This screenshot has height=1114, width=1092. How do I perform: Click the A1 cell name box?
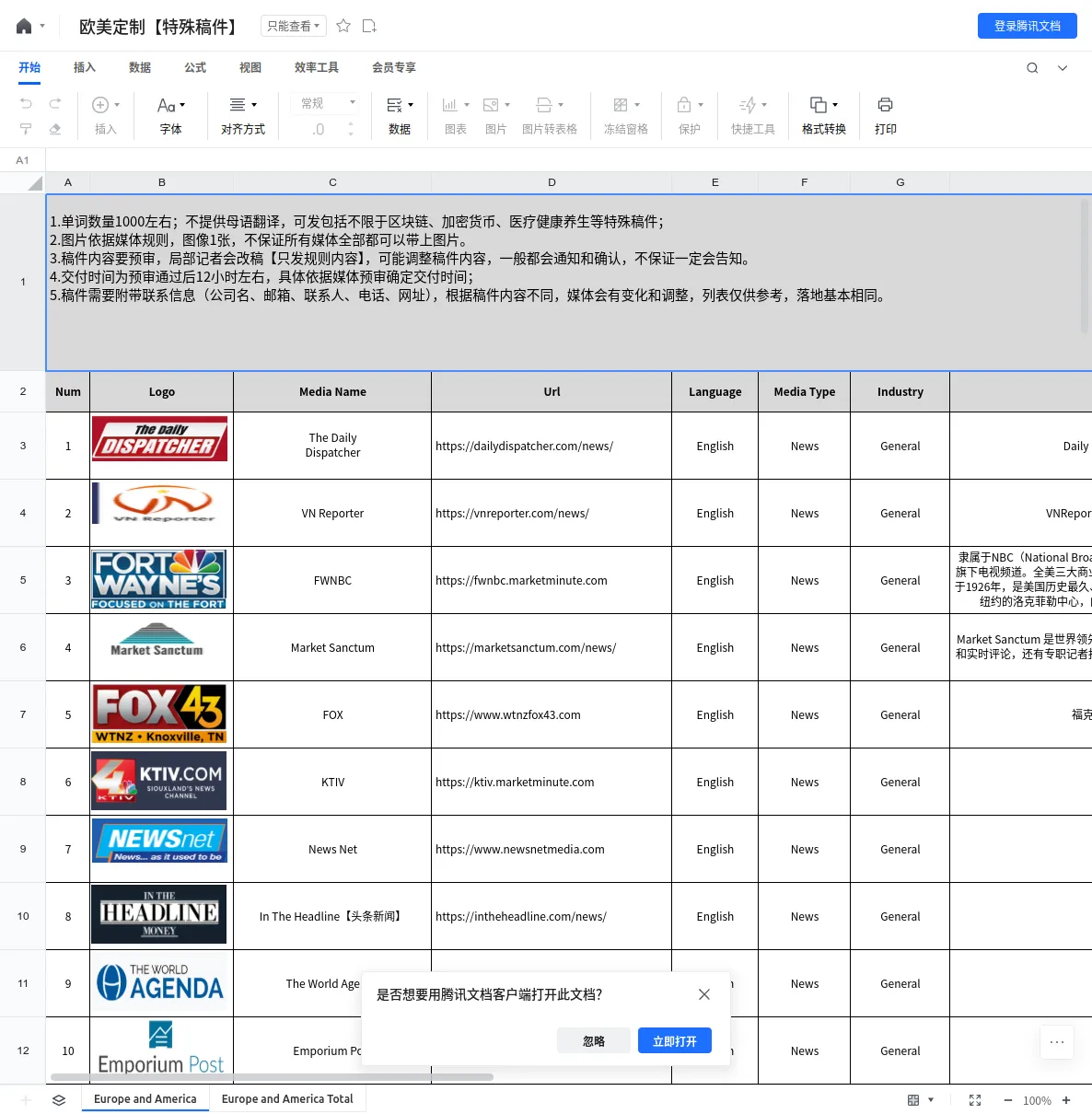[x=23, y=160]
